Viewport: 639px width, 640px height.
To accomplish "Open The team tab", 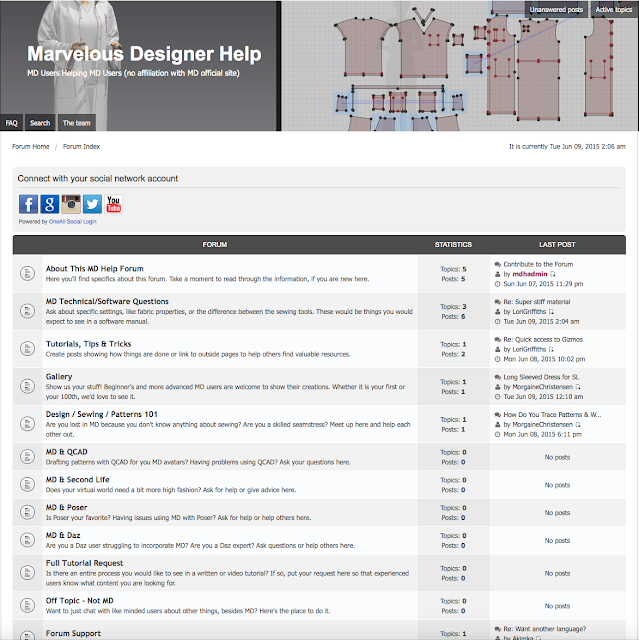I will [77, 123].
